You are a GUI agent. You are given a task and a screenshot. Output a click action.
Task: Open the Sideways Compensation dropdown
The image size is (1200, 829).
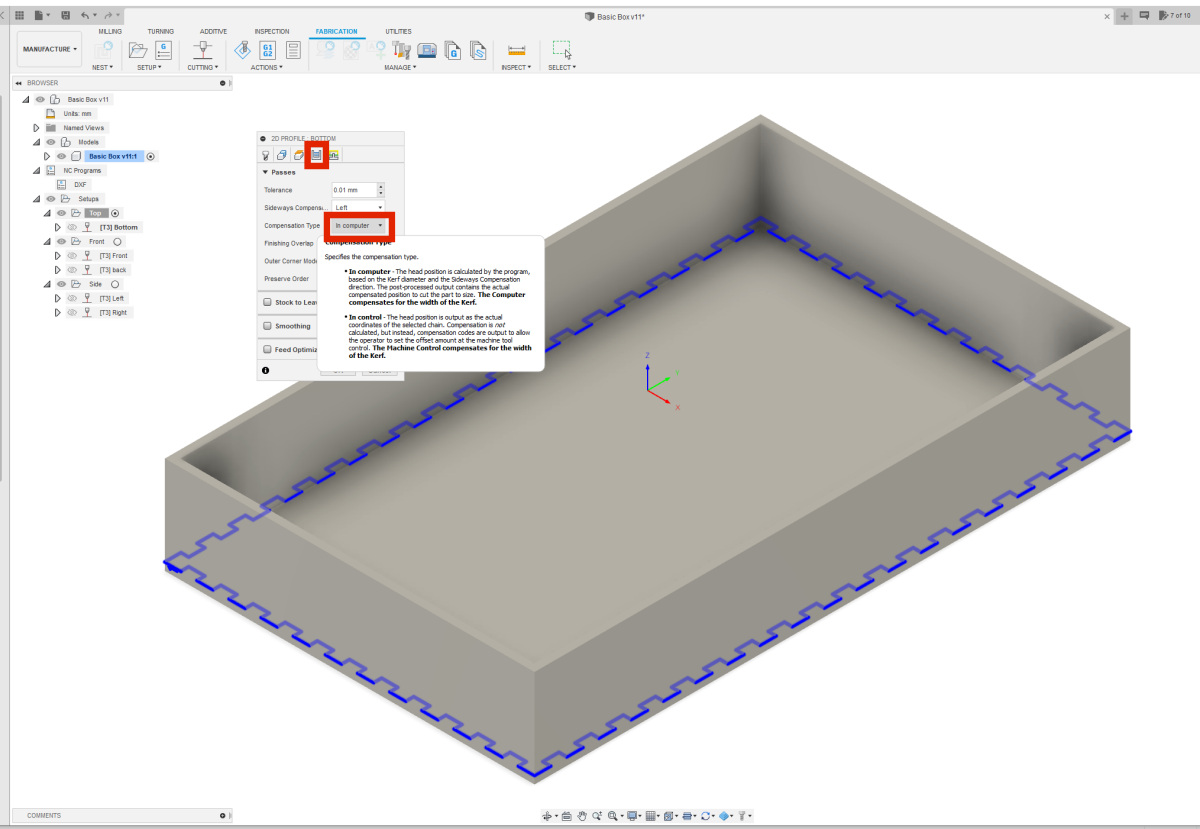[358, 208]
